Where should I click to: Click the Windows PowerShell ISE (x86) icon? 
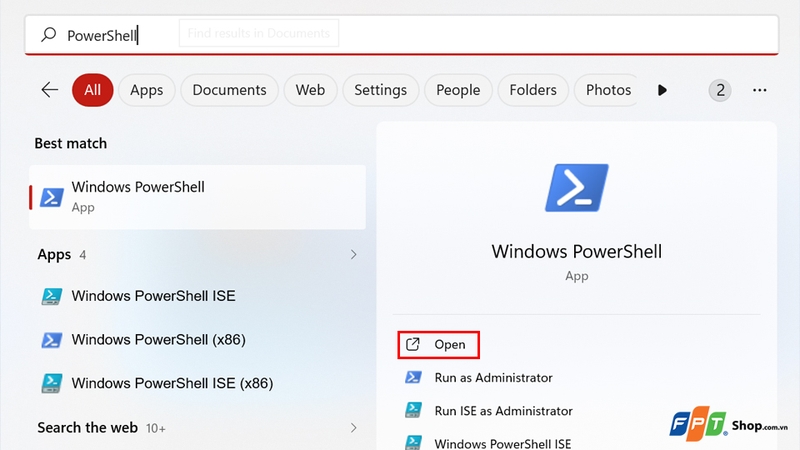coord(52,383)
